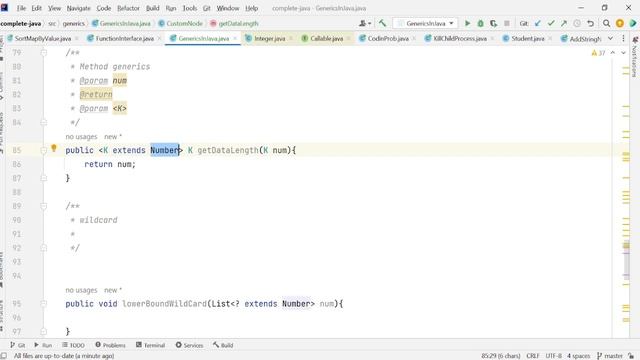Open the Git tool window
The width and height of the screenshot is (640, 360).
point(18,345)
